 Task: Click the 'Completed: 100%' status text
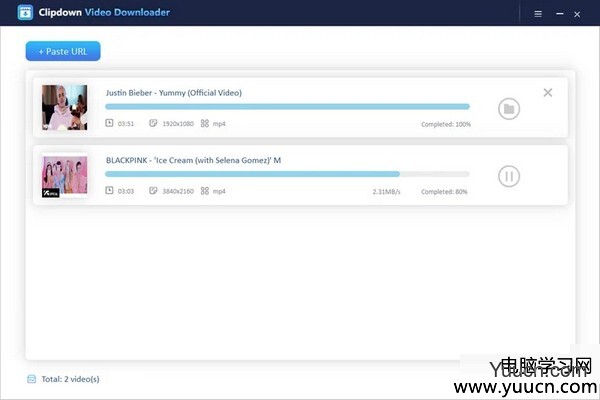(446, 124)
